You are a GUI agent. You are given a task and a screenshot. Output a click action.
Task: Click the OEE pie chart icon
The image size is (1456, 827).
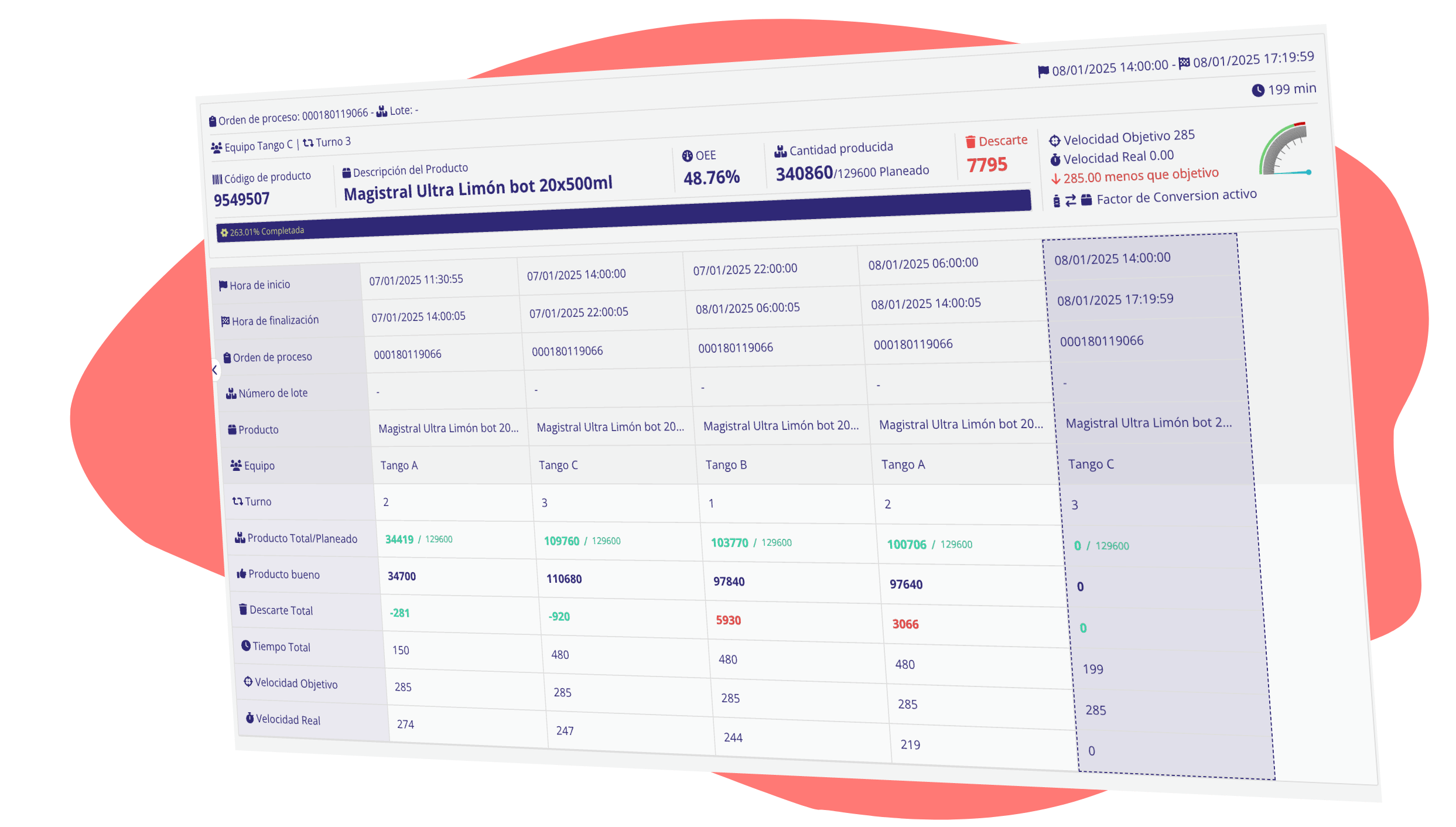[688, 156]
